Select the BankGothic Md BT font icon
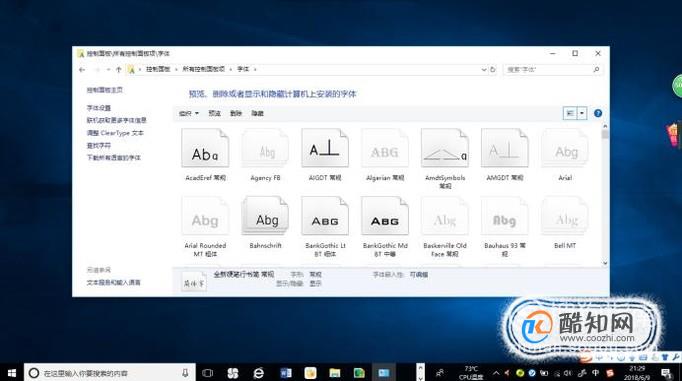 [x=385, y=216]
